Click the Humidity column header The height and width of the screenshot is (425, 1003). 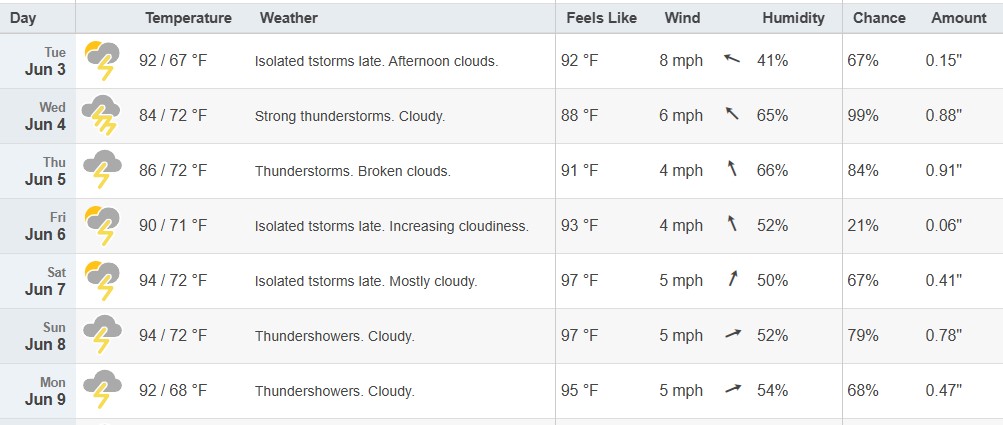(x=793, y=18)
